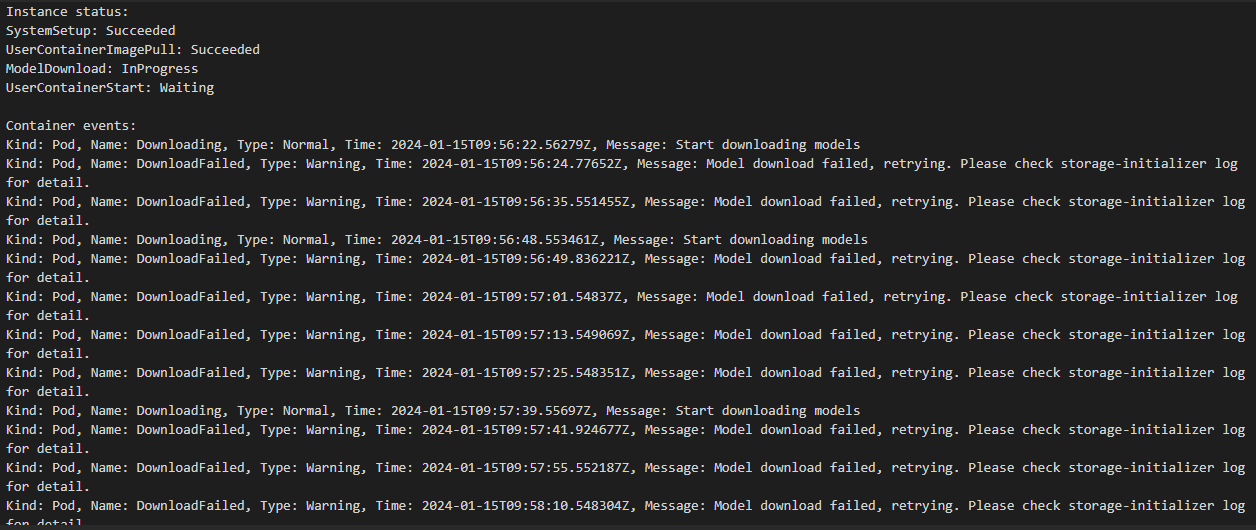
Task: Click the 'Container events:' heading
Action: tap(70, 126)
